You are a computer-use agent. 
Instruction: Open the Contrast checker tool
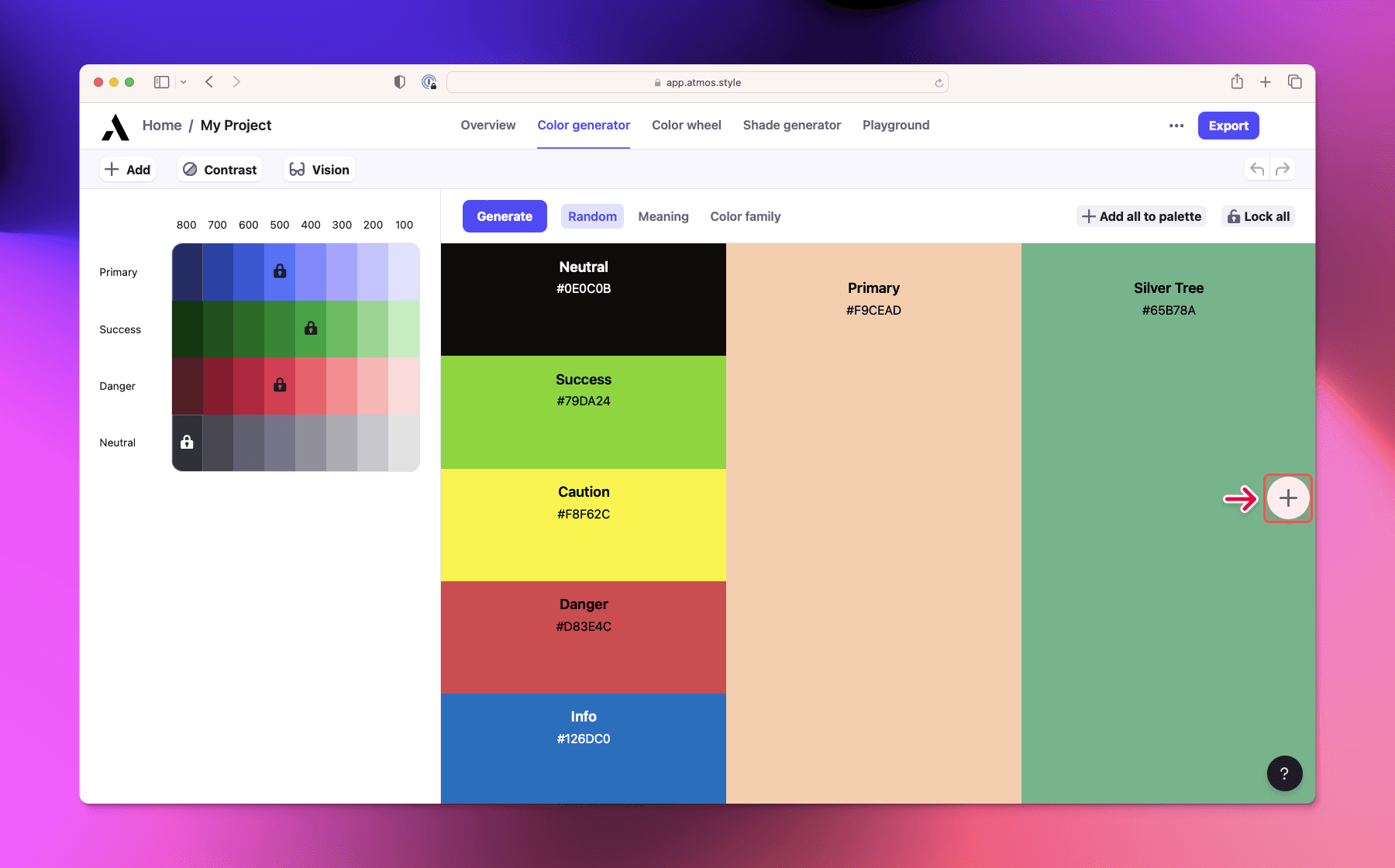219,169
